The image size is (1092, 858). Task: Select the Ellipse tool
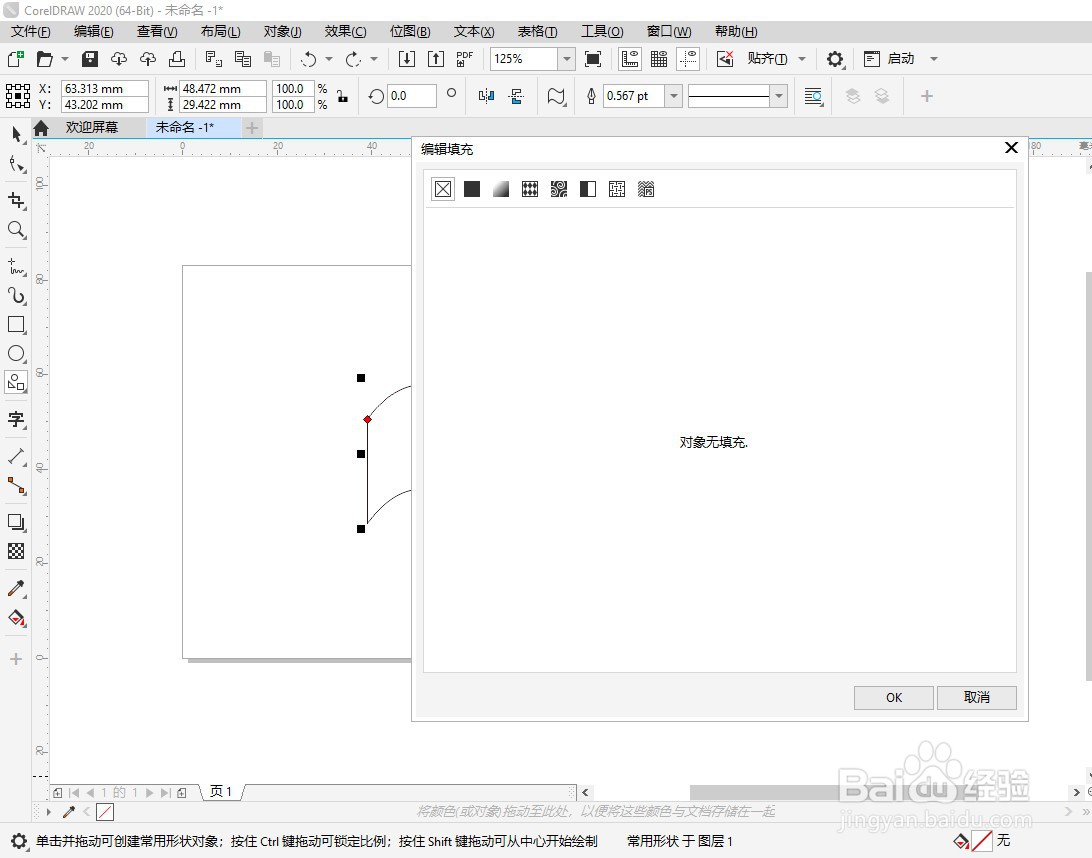coord(16,353)
